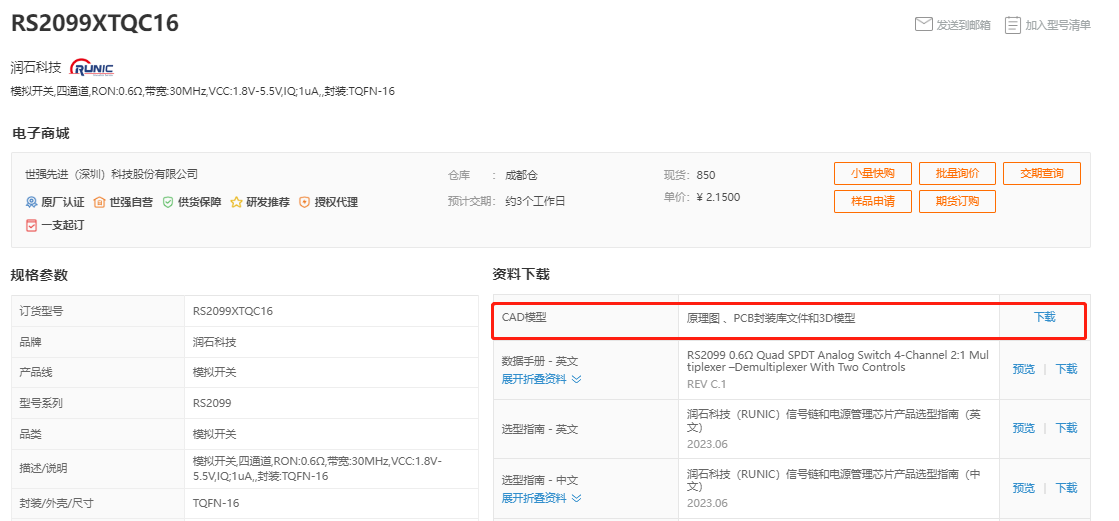Image resolution: width=1119 pixels, height=521 pixels.
Task: Preview the 数据手册 - 英文 datasheet
Action: (x=1023, y=369)
